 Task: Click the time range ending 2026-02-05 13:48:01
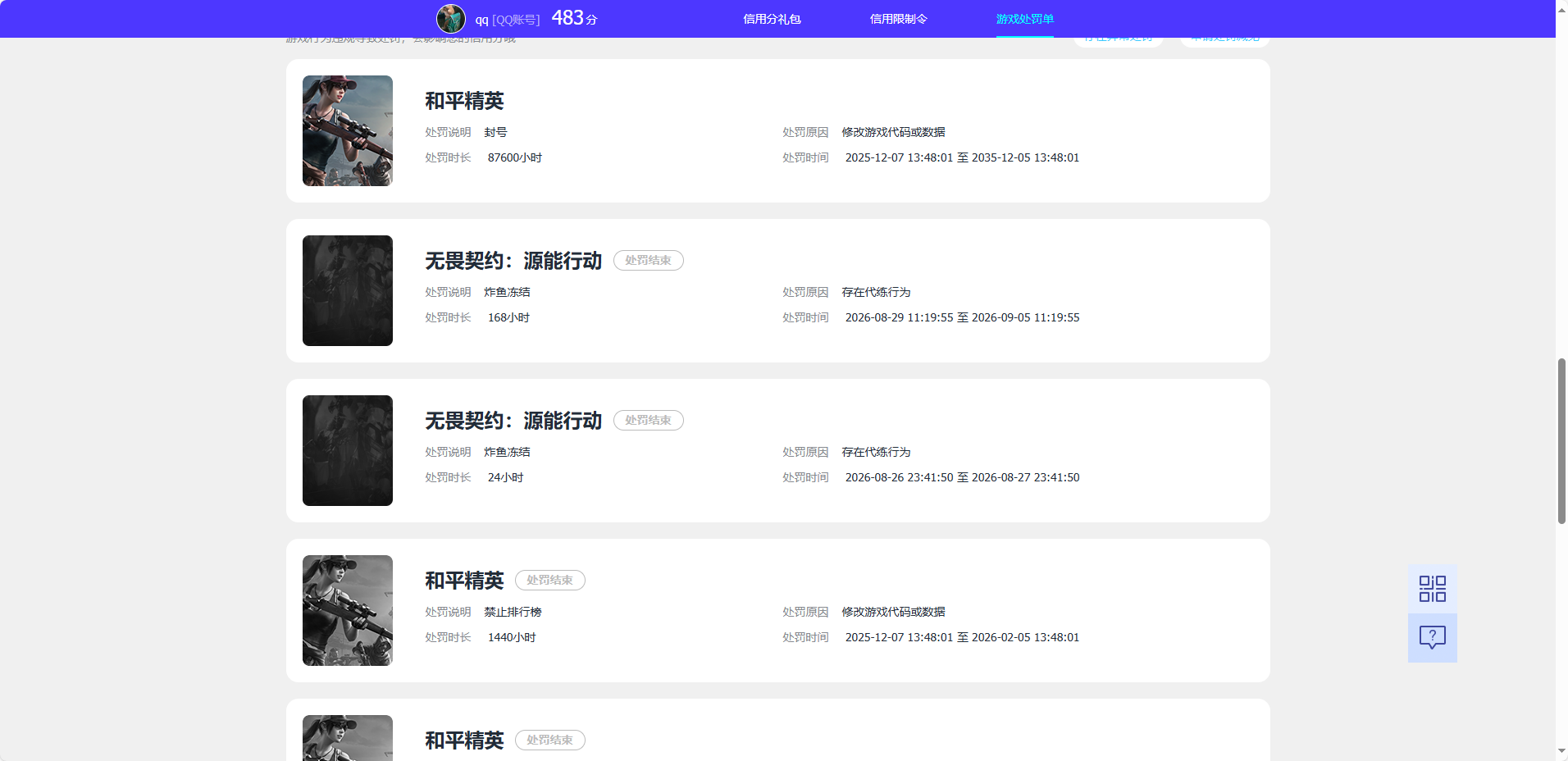pyautogui.click(x=962, y=637)
